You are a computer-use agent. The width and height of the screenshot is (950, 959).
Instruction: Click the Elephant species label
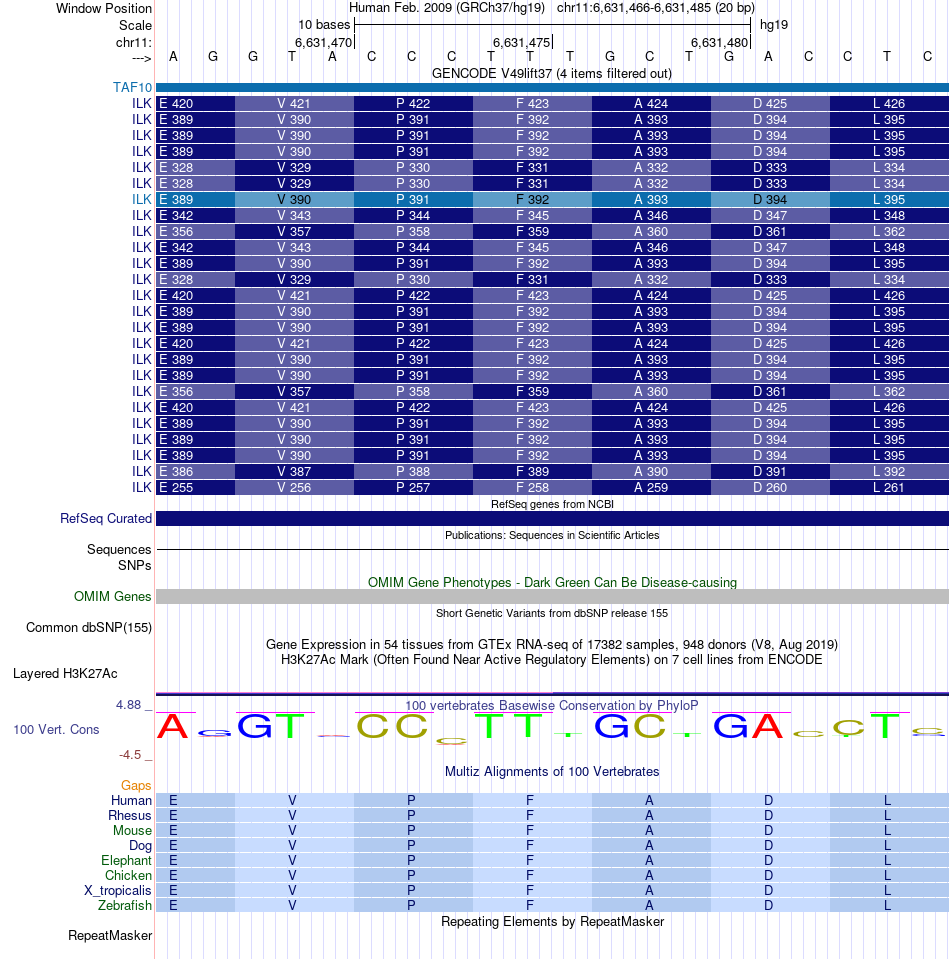click(x=126, y=861)
